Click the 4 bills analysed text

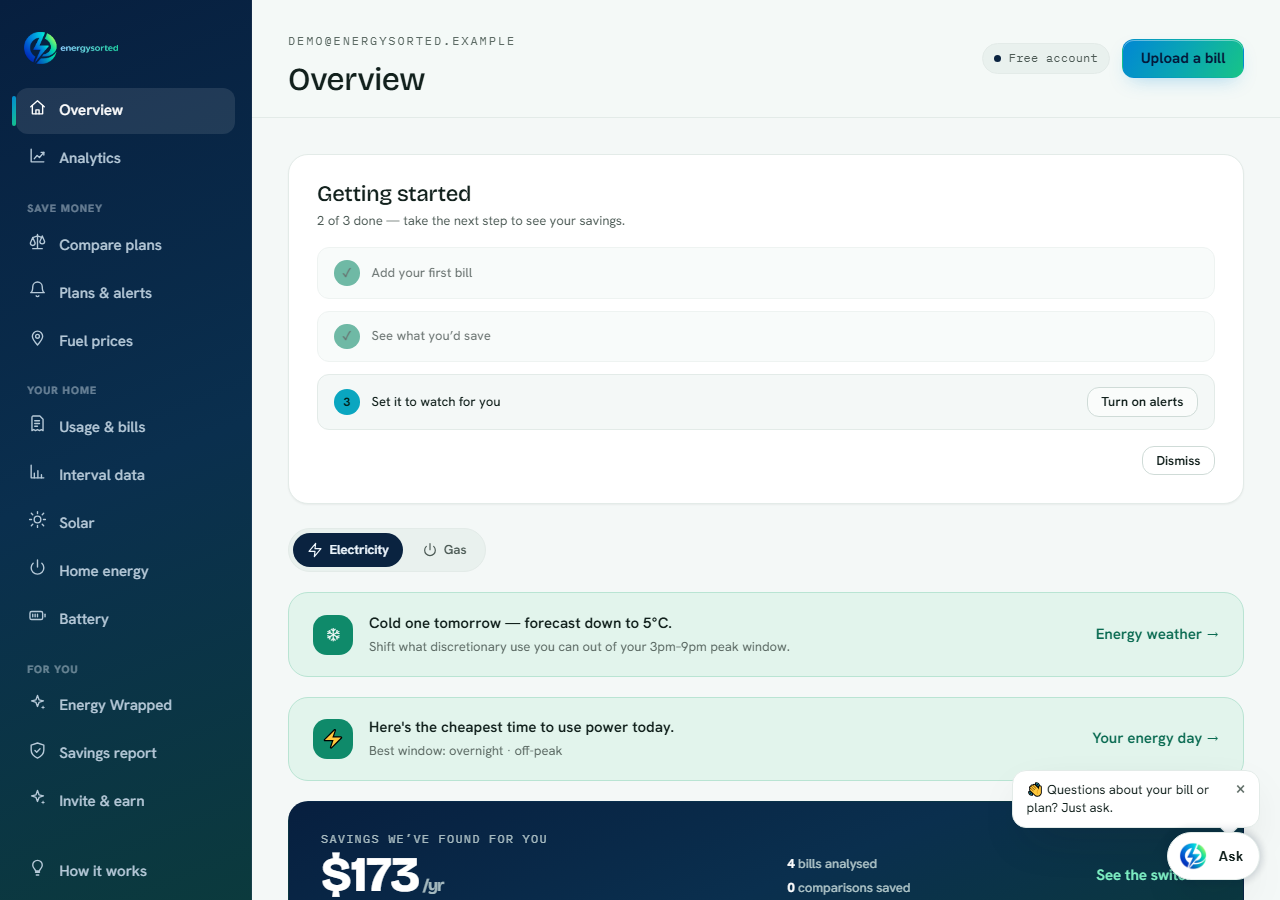point(832,864)
